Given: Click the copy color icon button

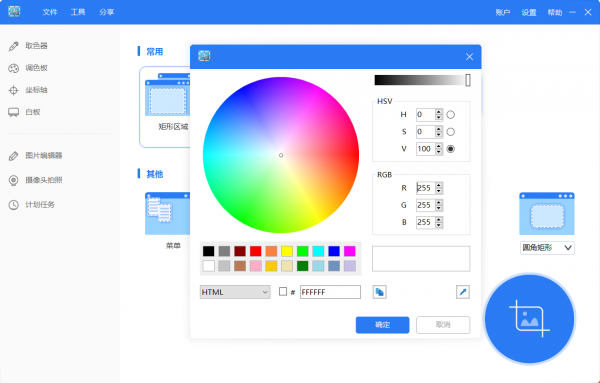Looking at the screenshot, I should (x=379, y=292).
